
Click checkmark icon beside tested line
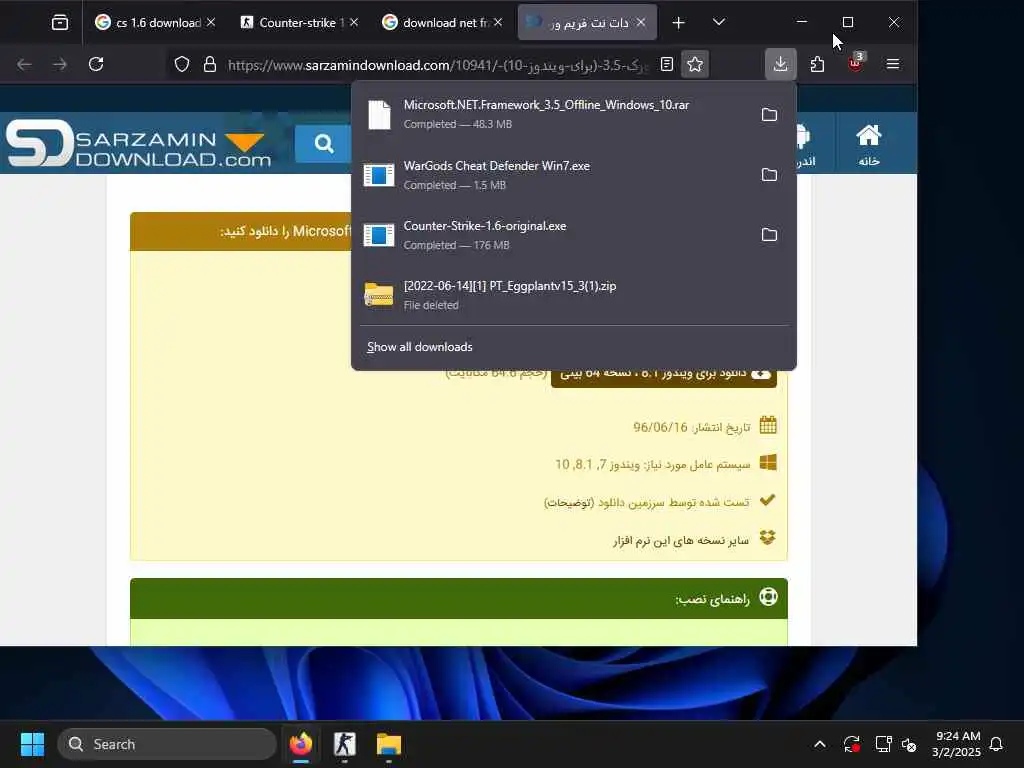point(767,500)
